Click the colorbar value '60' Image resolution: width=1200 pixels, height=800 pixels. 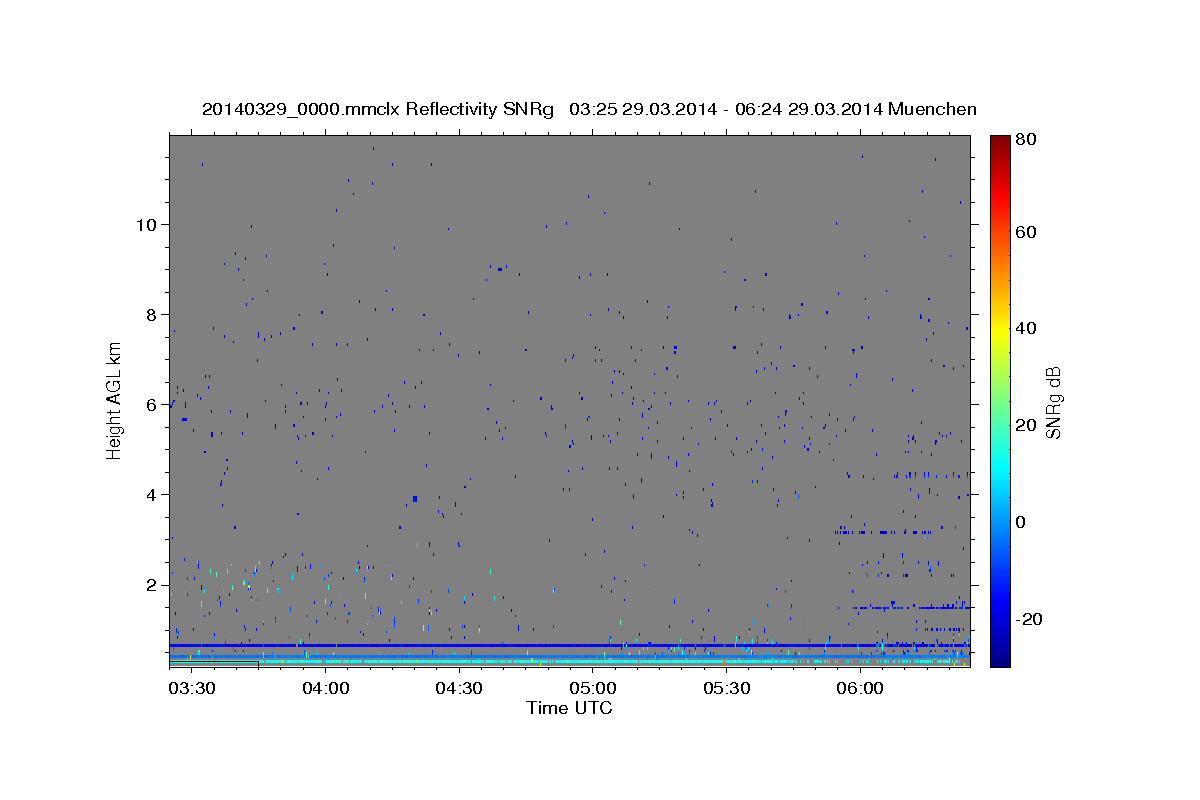pyautogui.click(x=1025, y=232)
